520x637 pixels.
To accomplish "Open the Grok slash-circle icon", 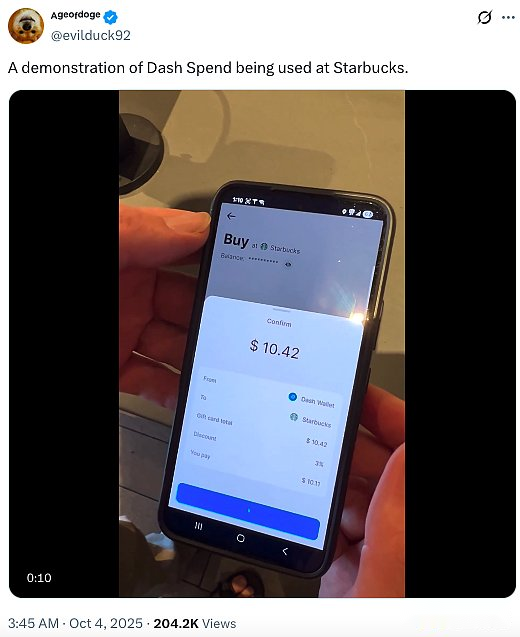I will point(484,17).
